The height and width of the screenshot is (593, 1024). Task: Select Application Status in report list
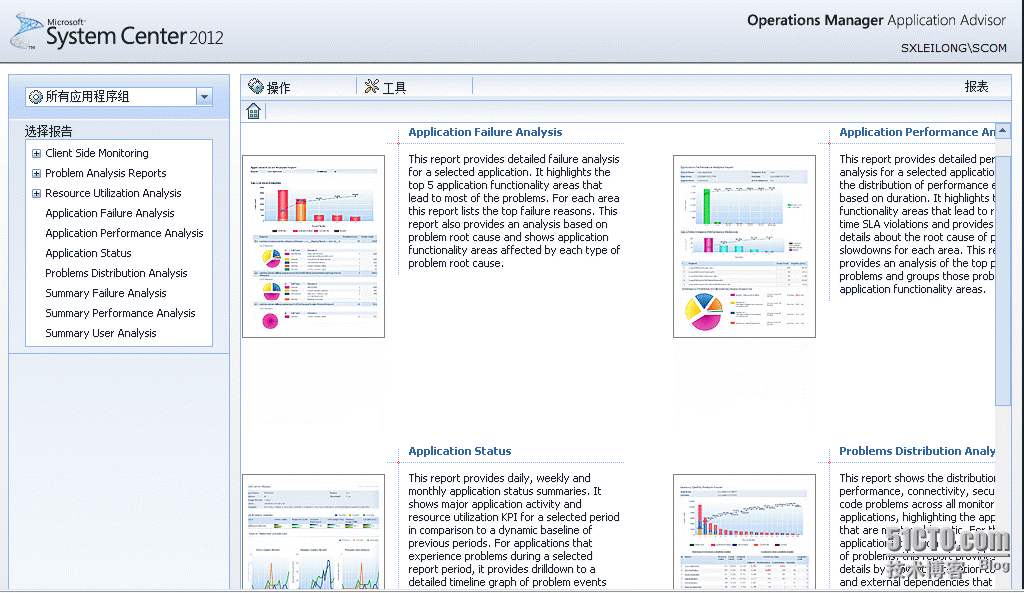(88, 253)
